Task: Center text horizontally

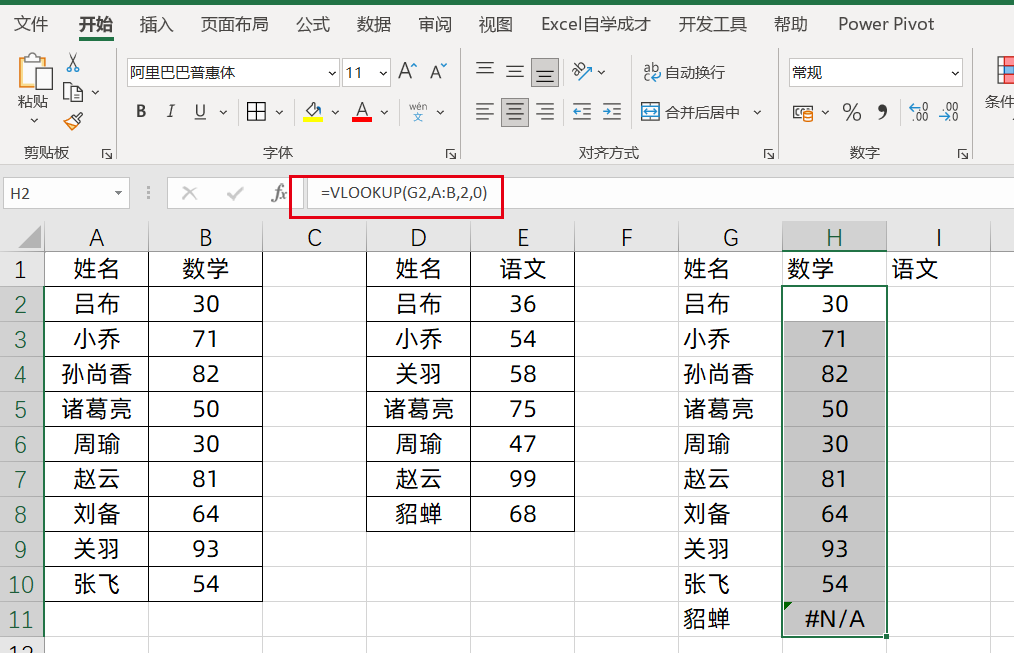Action: point(515,112)
